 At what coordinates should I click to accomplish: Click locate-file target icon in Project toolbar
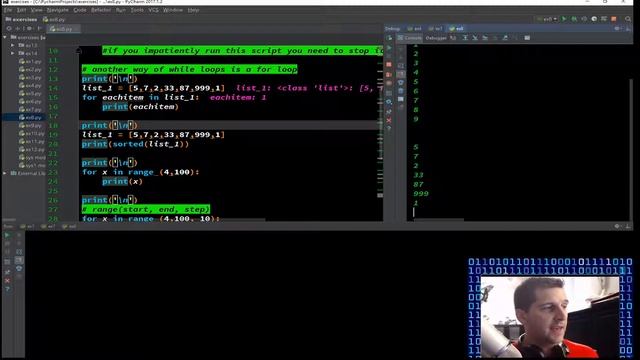pos(9,29)
